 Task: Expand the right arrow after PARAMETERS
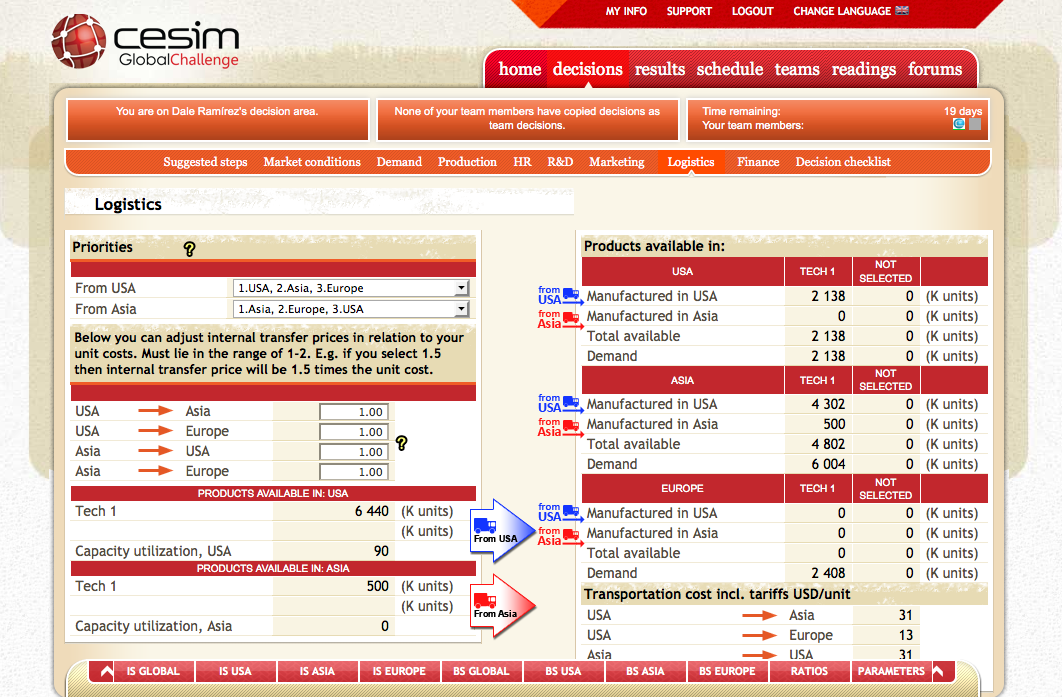[938, 671]
